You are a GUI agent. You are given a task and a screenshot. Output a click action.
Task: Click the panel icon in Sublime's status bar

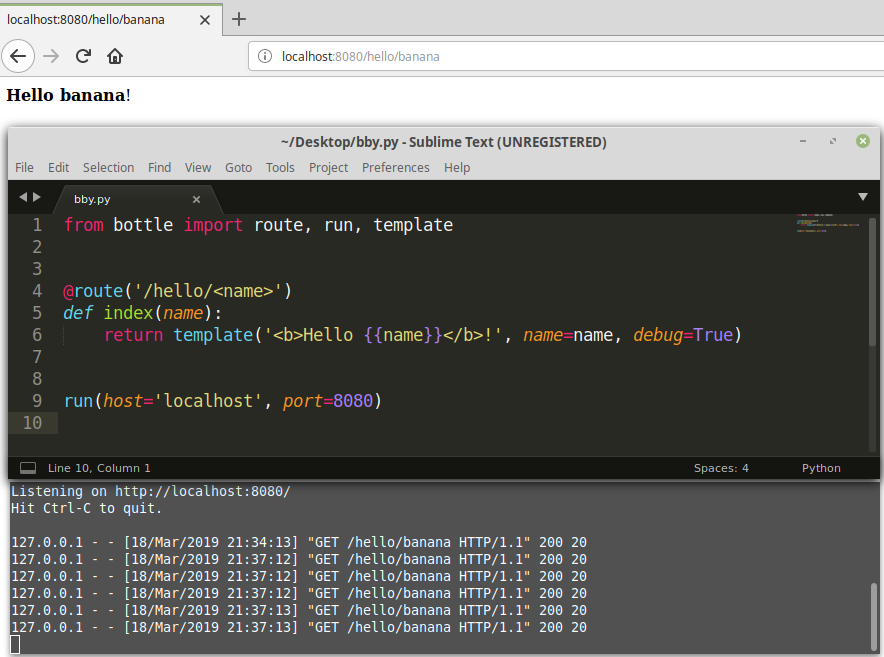(x=27, y=467)
